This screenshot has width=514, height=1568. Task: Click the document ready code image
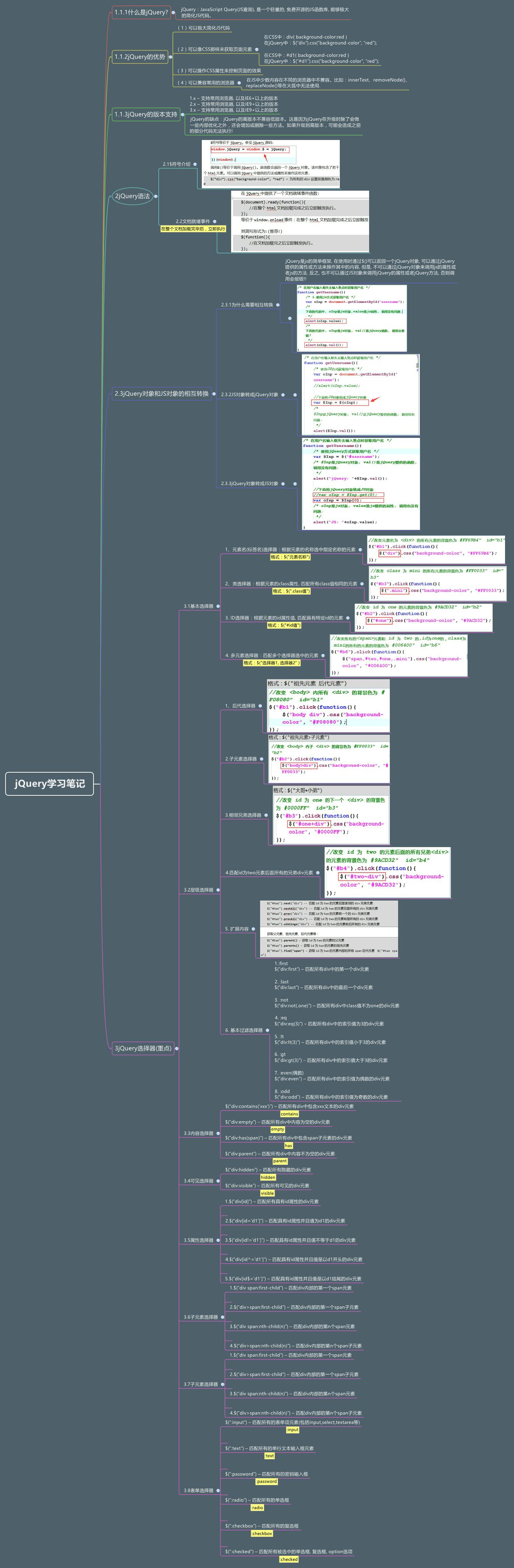coord(300,222)
